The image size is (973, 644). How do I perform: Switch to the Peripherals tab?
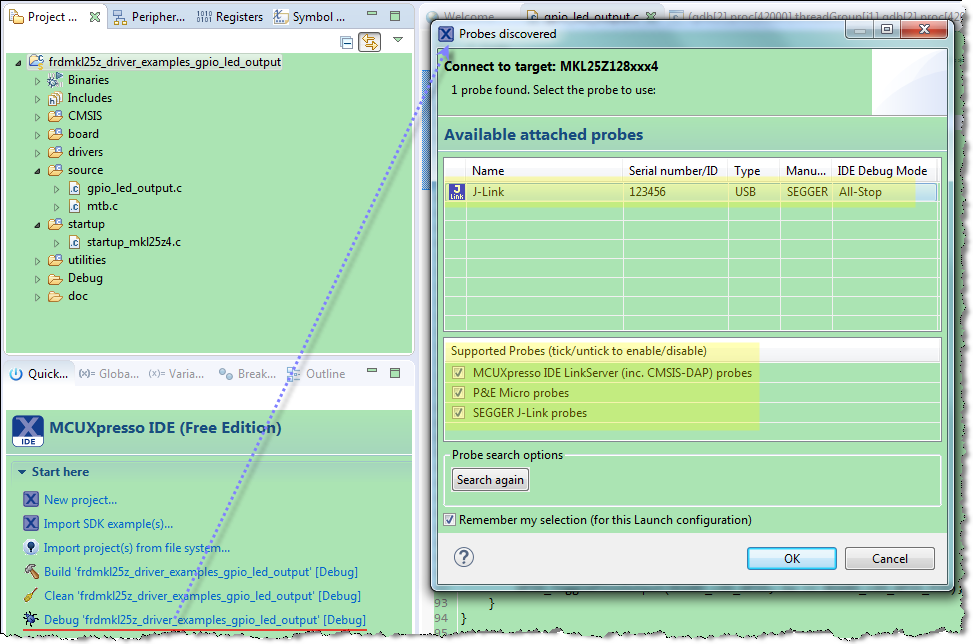(x=149, y=17)
